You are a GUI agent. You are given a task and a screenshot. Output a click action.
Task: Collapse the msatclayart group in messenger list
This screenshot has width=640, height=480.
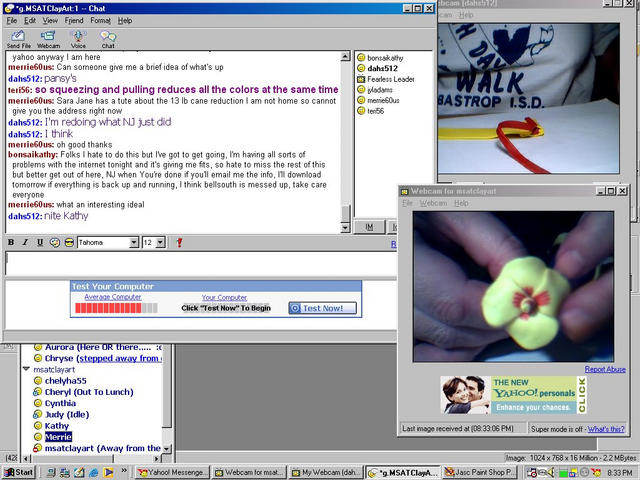pos(27,369)
